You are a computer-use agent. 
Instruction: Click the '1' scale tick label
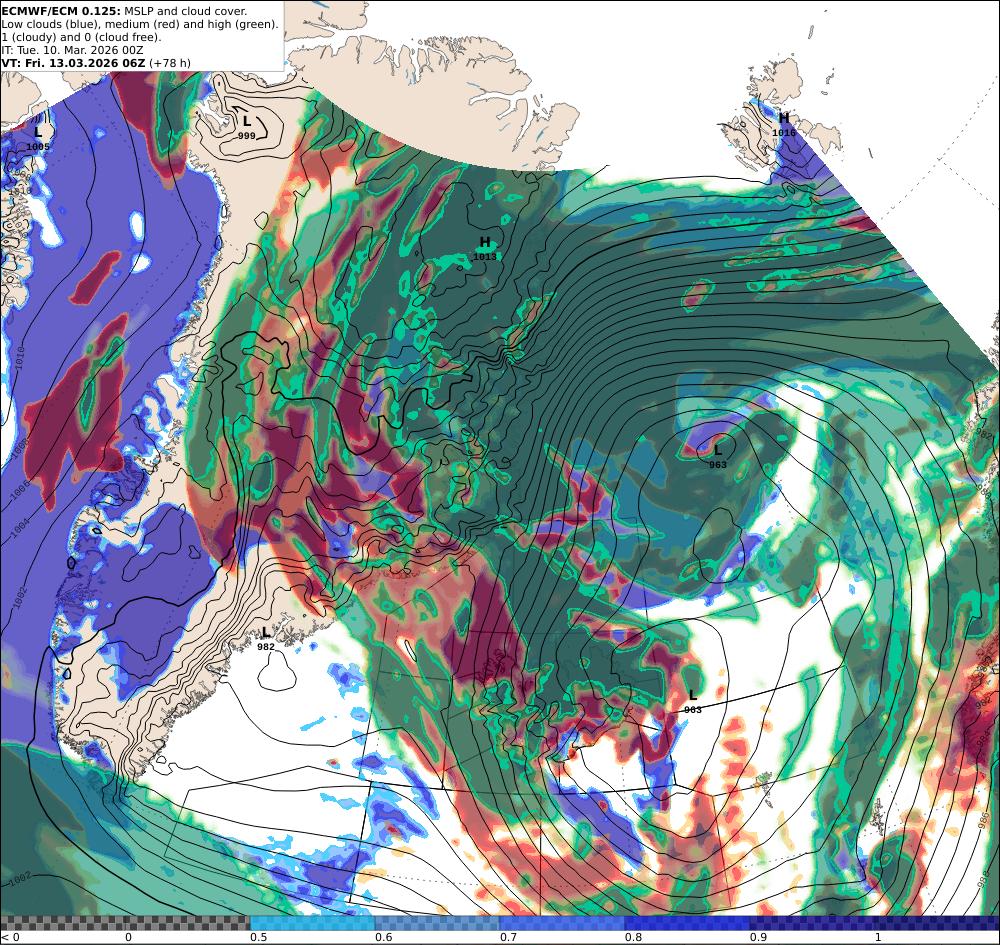point(878,937)
